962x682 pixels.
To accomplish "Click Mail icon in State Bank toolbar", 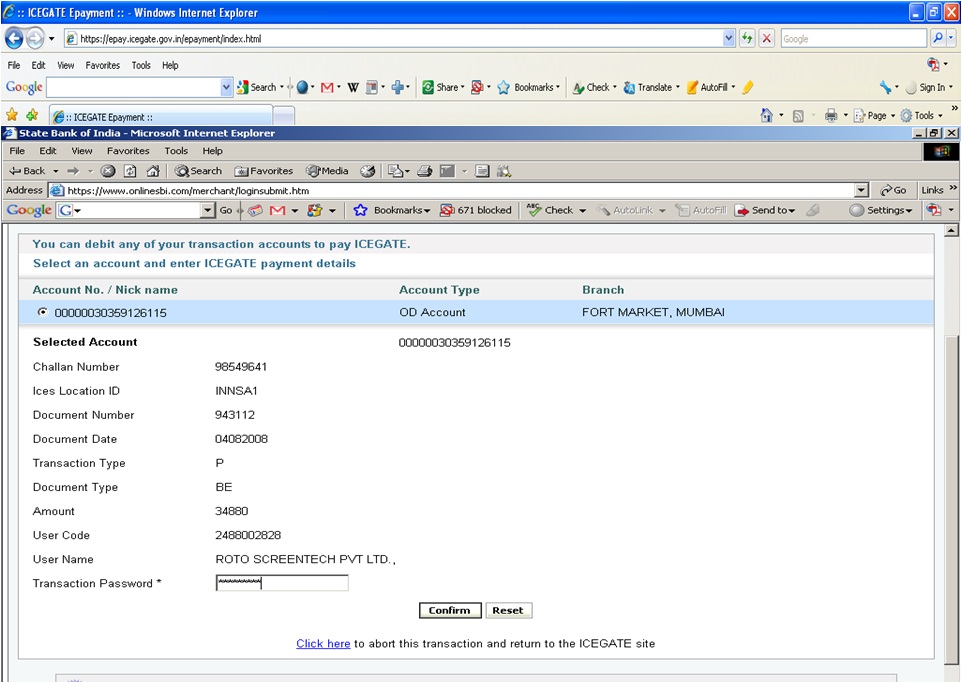I will pyautogui.click(x=396, y=171).
